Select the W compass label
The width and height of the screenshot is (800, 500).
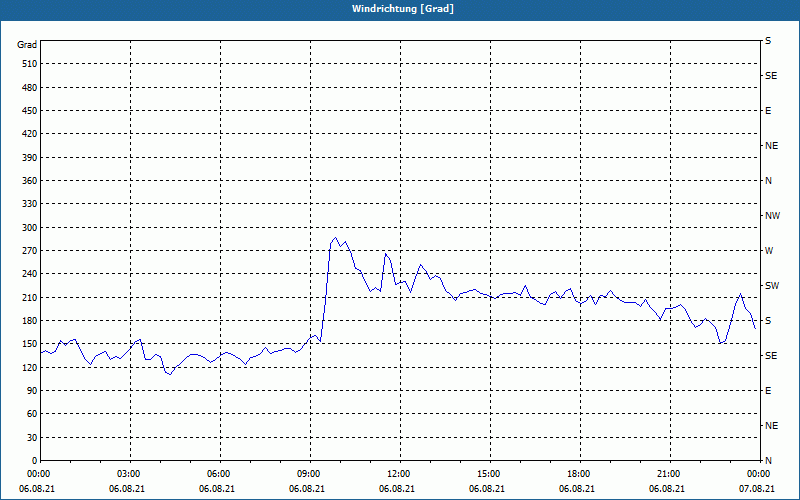click(769, 251)
